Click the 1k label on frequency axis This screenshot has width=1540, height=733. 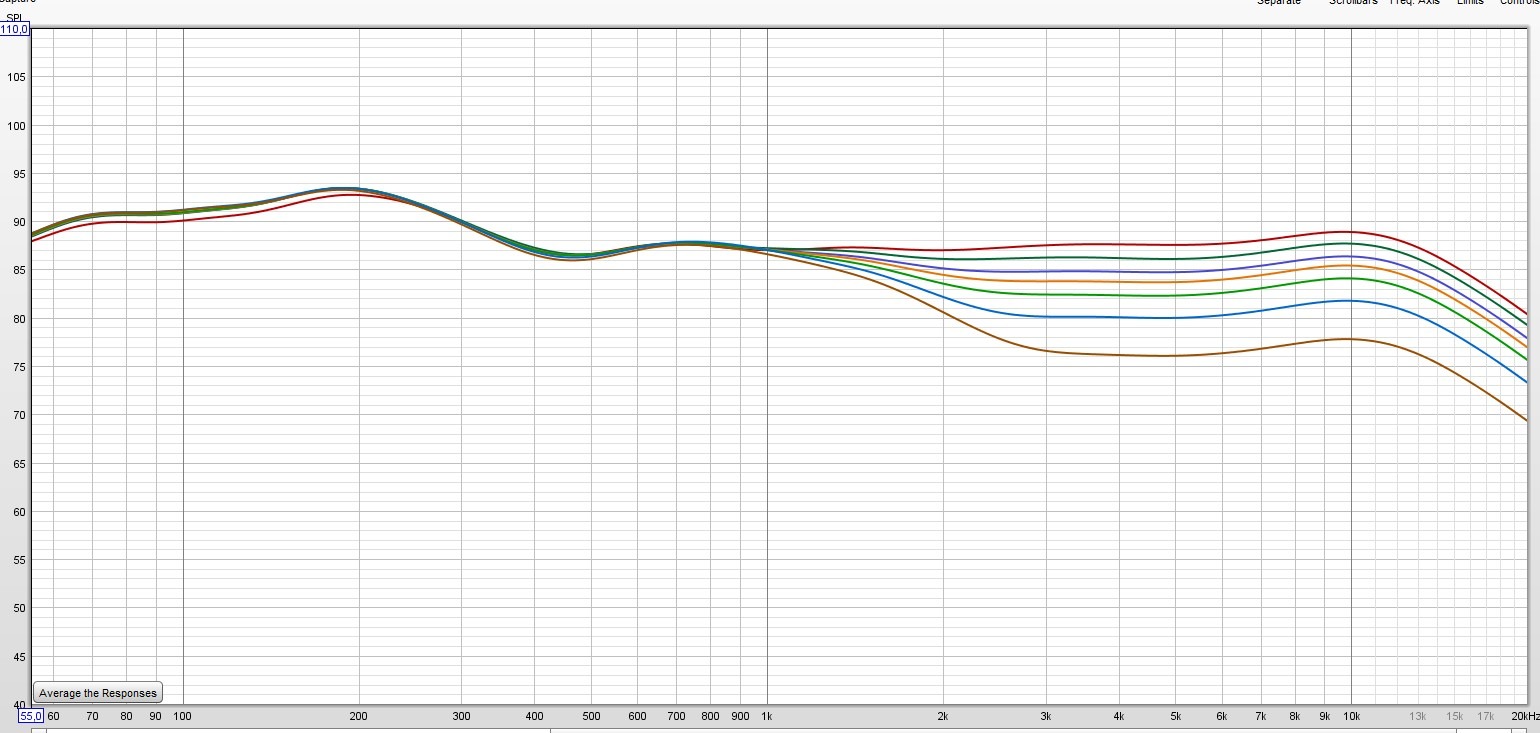tap(767, 716)
